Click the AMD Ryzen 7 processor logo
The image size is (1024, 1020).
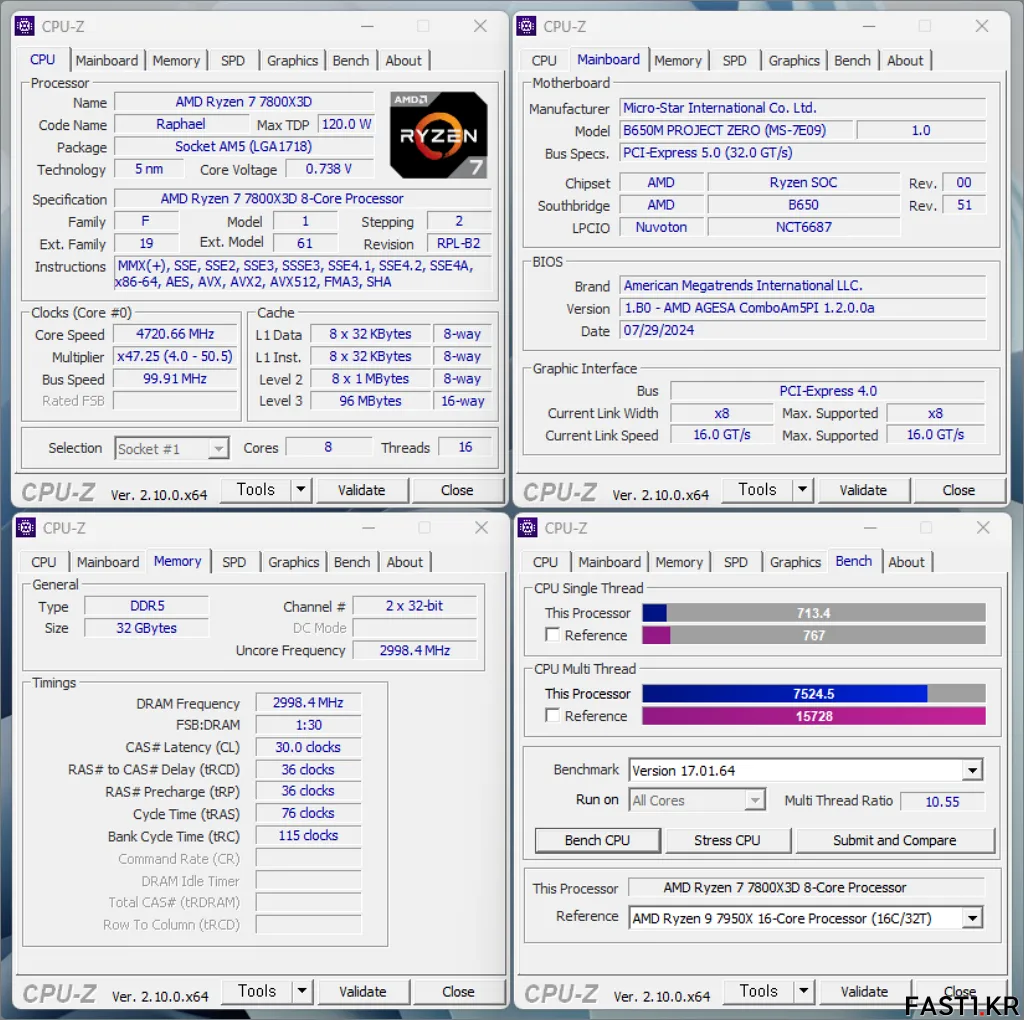tap(438, 135)
